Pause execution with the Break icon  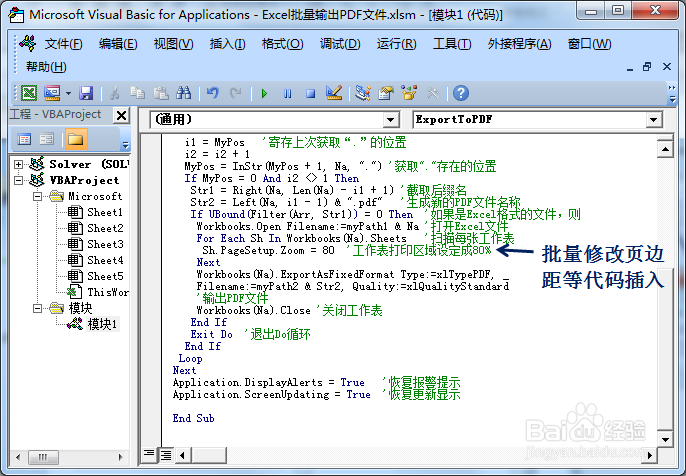point(287,93)
